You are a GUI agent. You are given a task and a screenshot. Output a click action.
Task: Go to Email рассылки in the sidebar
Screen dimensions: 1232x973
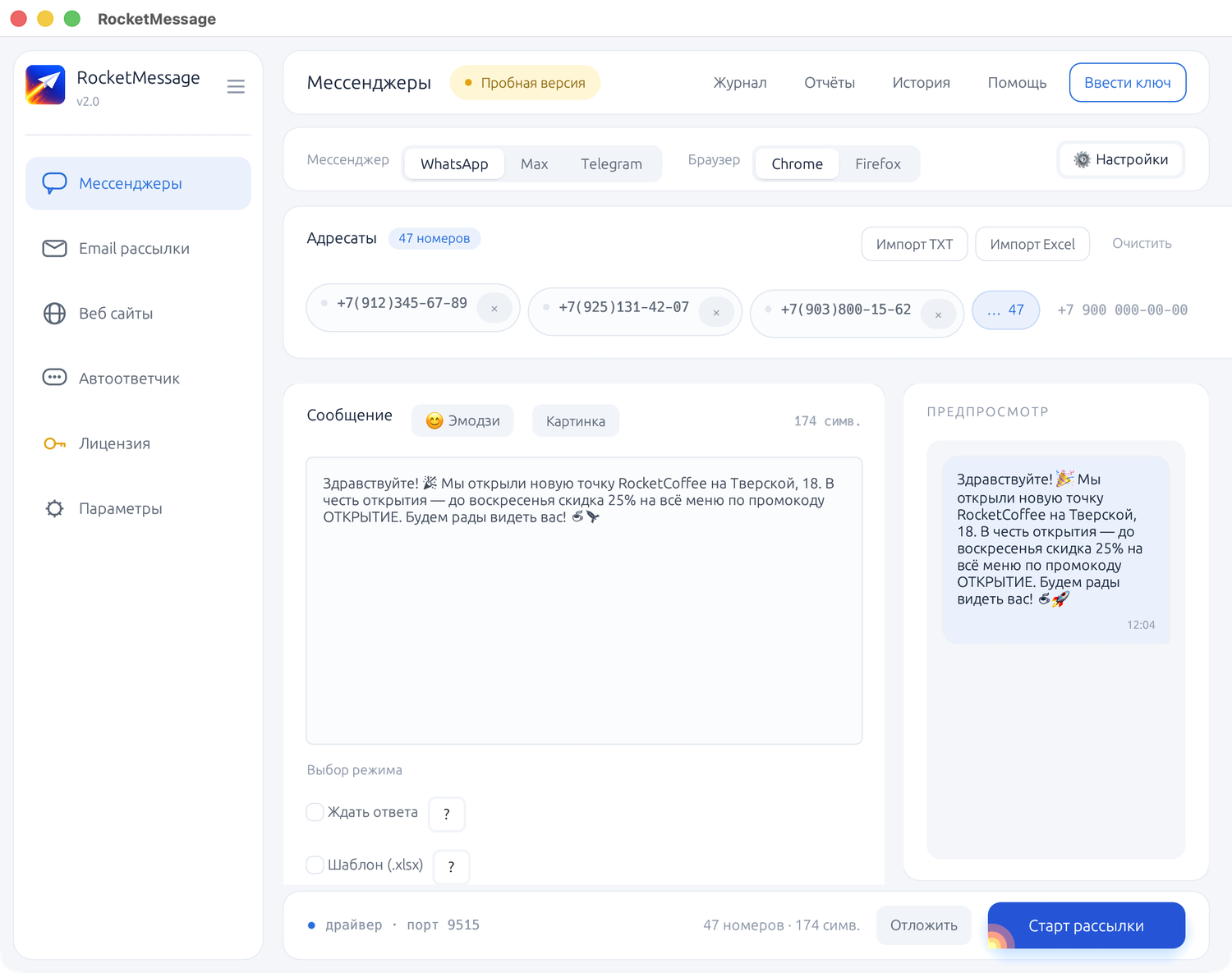tap(138, 248)
